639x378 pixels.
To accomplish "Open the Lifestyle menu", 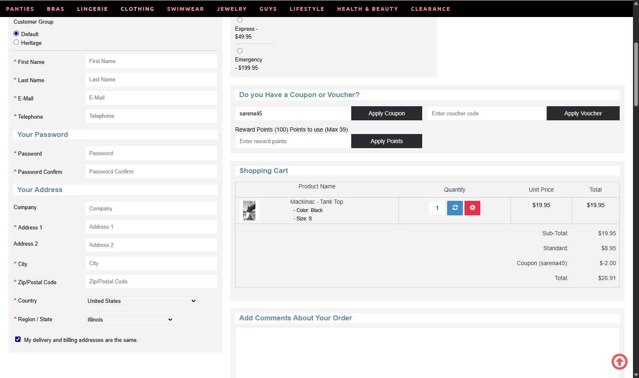I will (307, 9).
